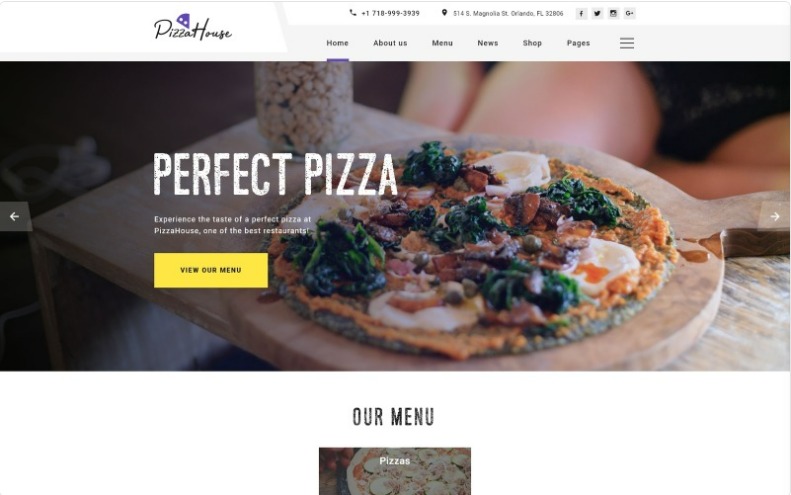
Task: Click the phone icon in header
Action: tap(353, 13)
